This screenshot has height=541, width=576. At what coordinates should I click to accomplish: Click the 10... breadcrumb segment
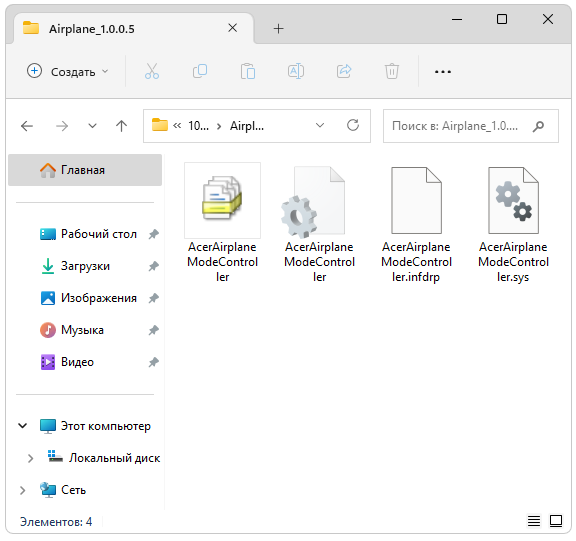(198, 126)
